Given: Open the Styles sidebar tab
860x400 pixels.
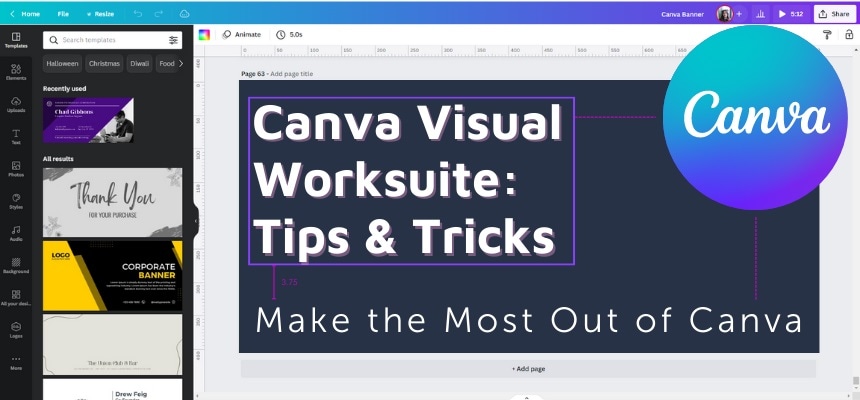Looking at the screenshot, I should (x=16, y=201).
